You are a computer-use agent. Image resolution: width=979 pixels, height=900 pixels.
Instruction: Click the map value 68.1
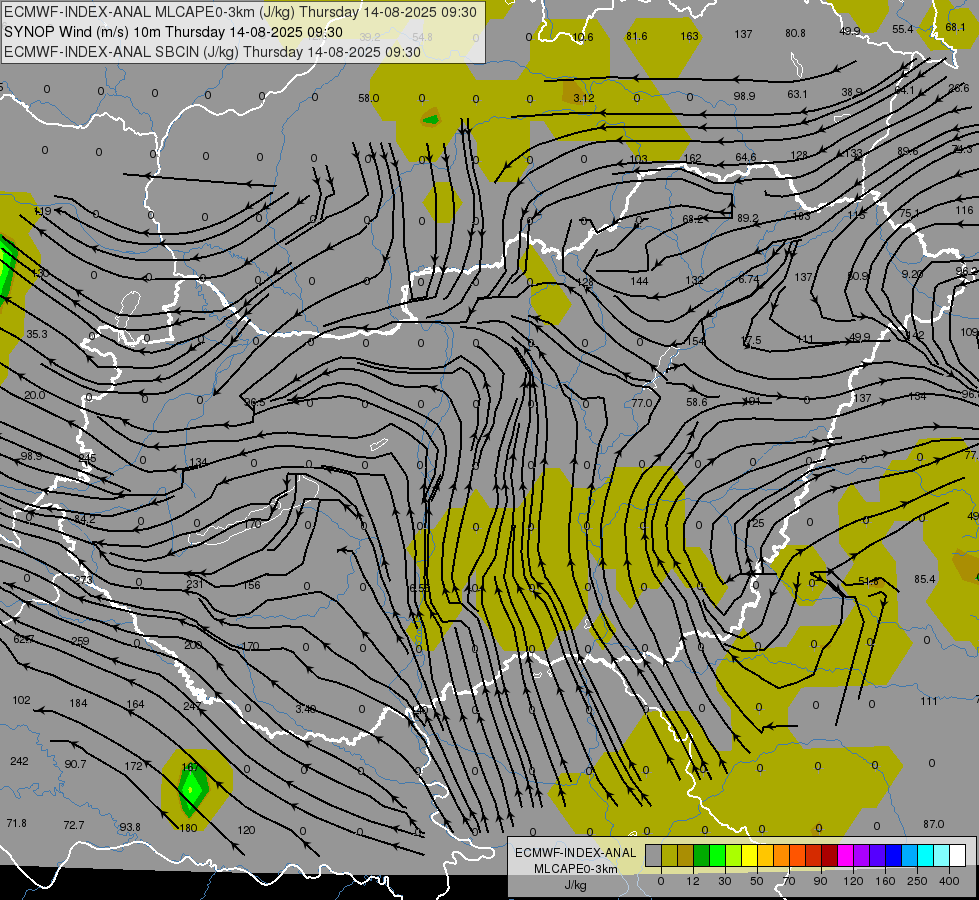pyautogui.click(x=955, y=27)
